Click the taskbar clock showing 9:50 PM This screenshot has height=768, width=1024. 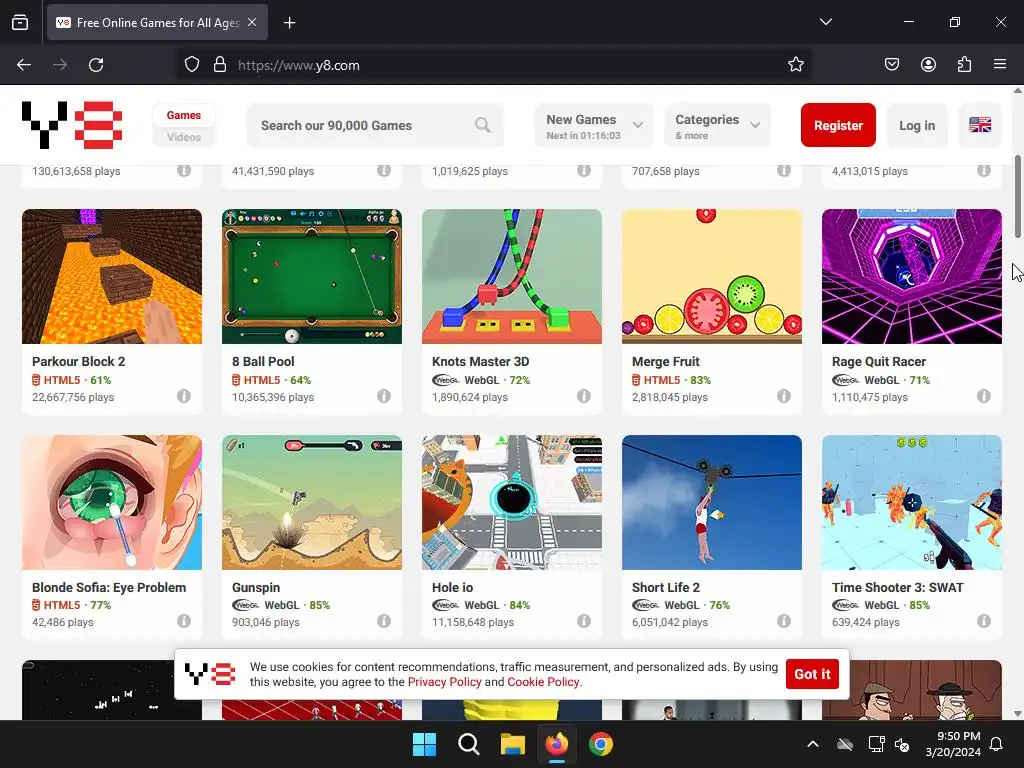(x=952, y=744)
